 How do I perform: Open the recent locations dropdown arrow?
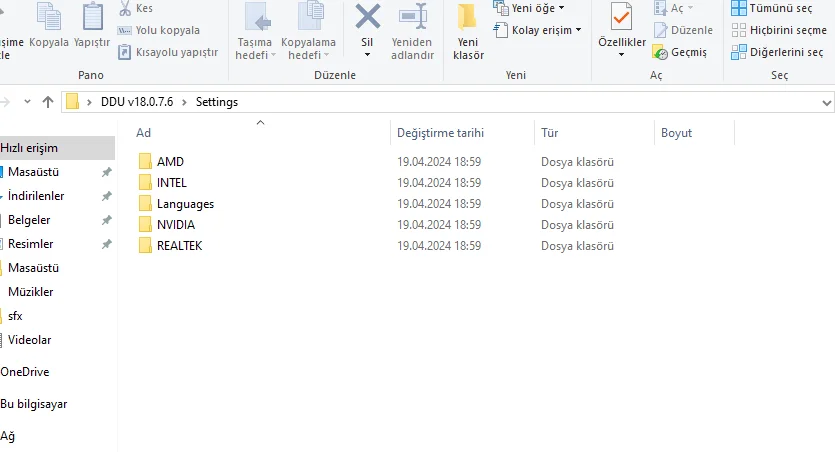[x=27, y=102]
